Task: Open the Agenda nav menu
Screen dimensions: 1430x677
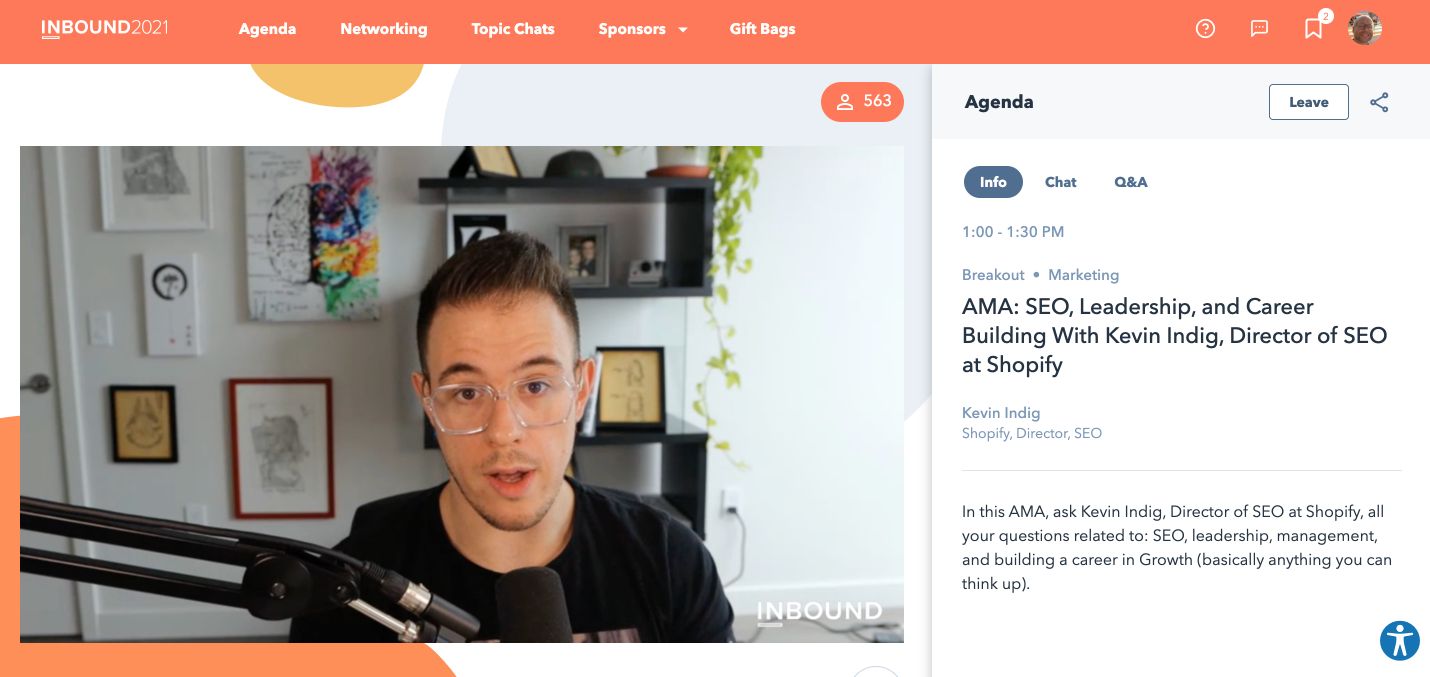Action: pyautogui.click(x=267, y=29)
